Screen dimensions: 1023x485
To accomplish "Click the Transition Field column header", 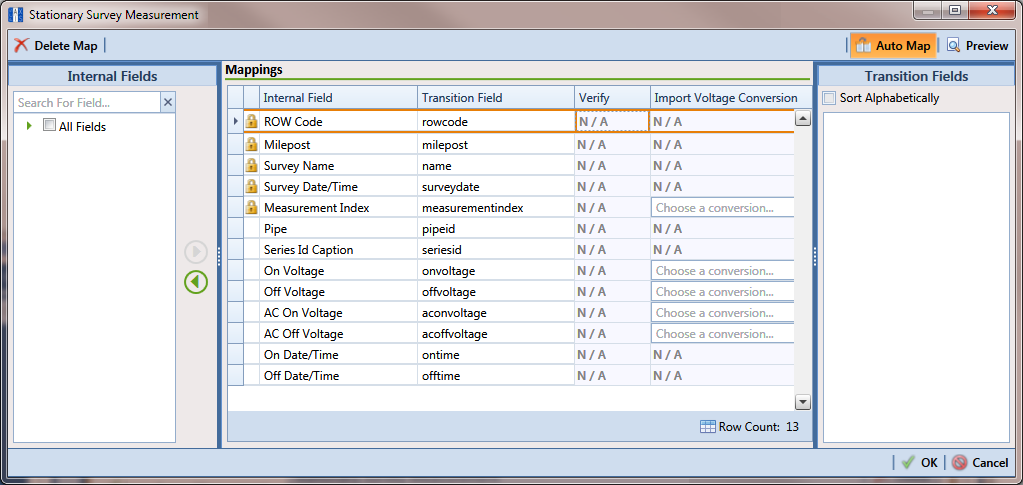I will click(496, 97).
